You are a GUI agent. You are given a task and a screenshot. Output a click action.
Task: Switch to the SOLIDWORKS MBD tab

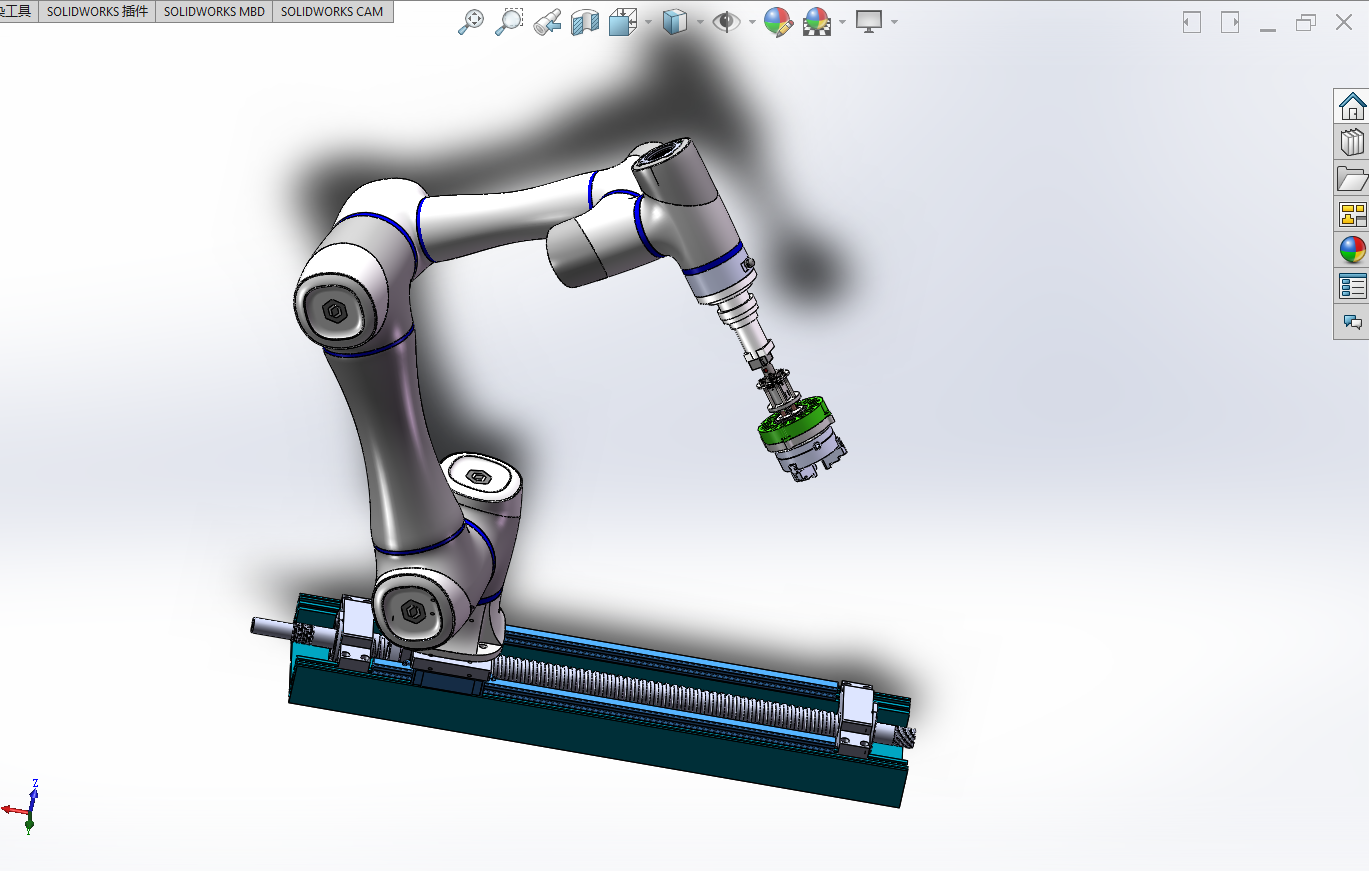coord(214,12)
